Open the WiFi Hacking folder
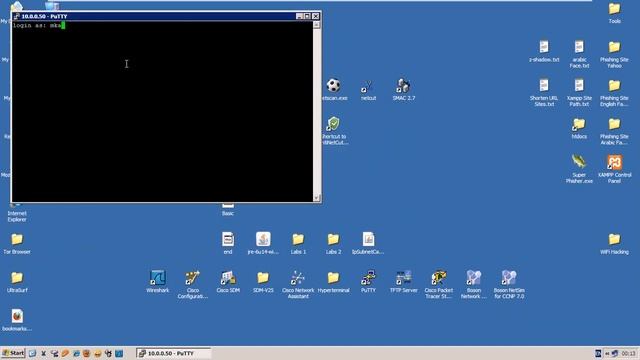 click(614, 243)
